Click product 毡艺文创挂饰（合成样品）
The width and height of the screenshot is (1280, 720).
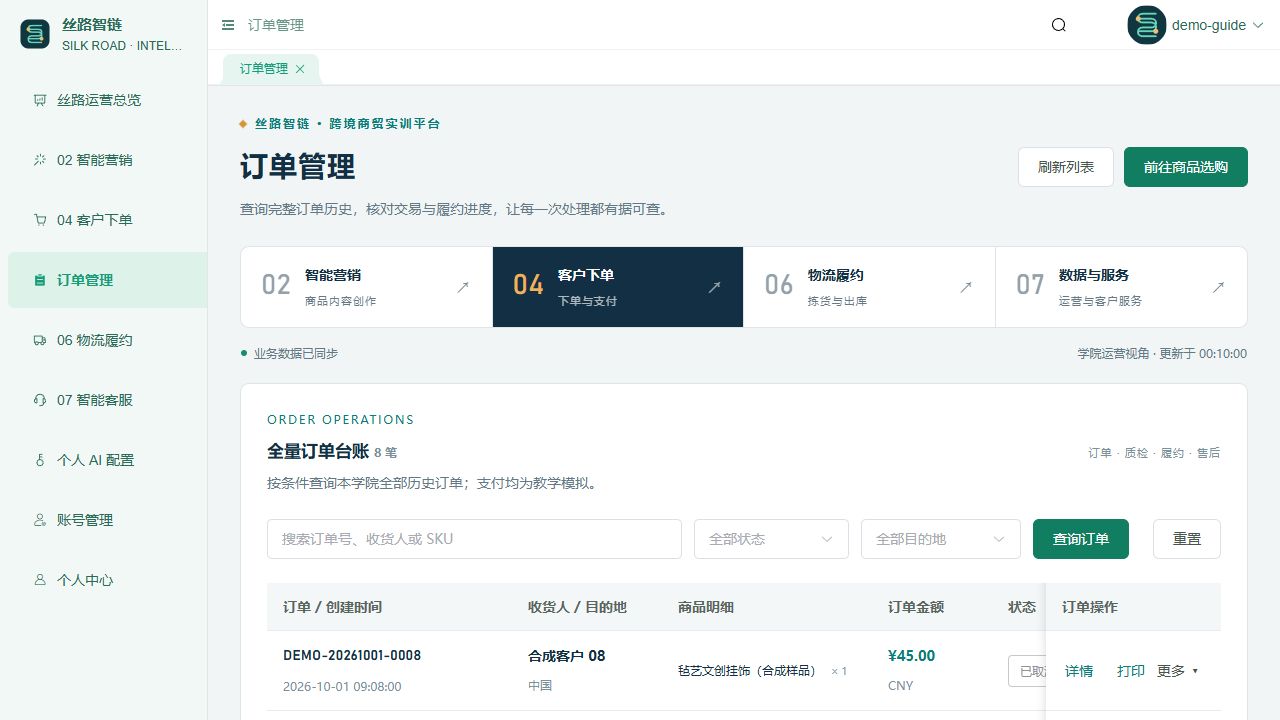[x=747, y=671]
